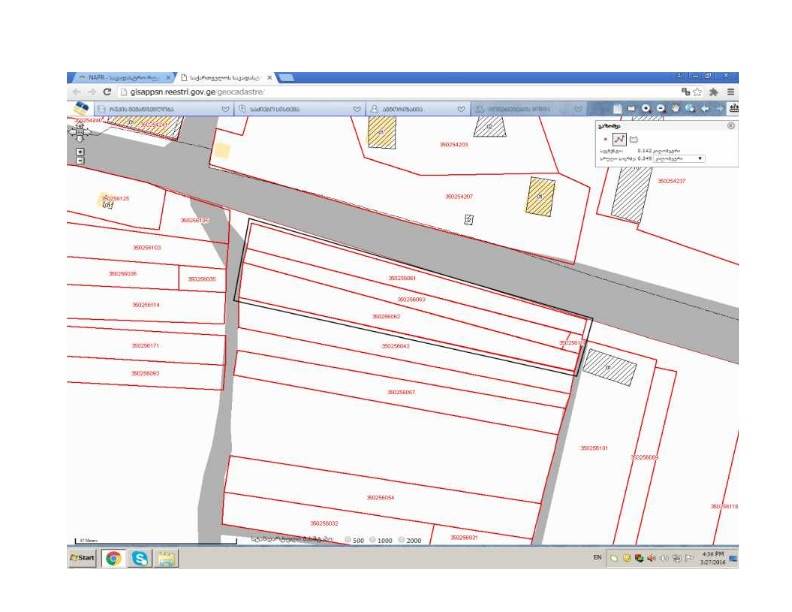This screenshot has height=612, width=792.
Task: Zoom in with the map plus button
Action: pos(80,151)
